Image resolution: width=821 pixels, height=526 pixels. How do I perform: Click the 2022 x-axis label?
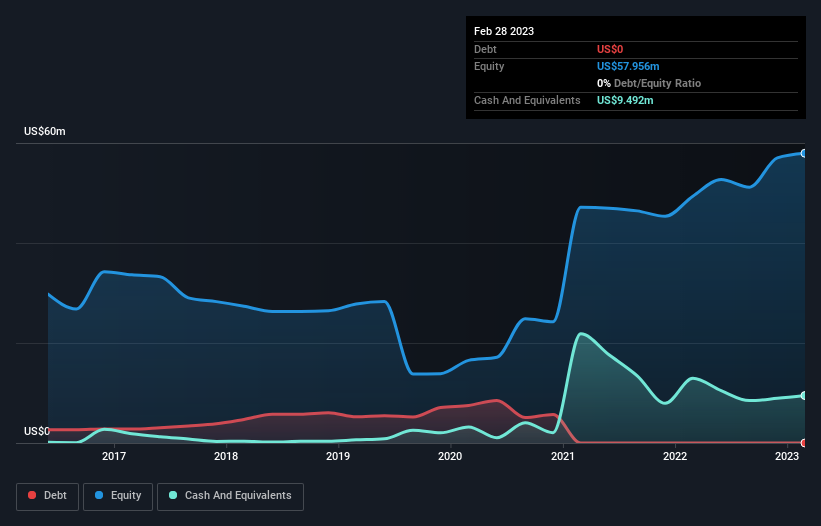coord(675,456)
